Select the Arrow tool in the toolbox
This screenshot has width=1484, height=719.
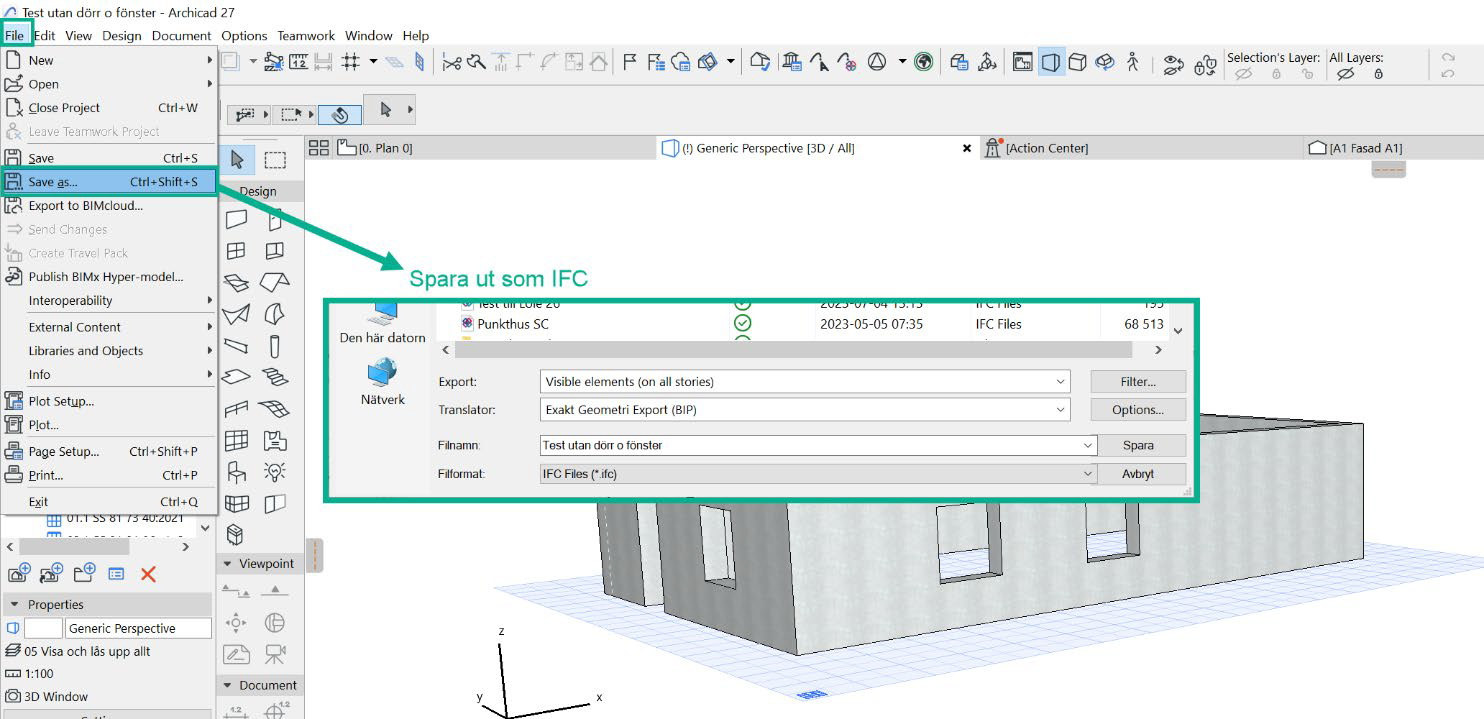point(237,160)
